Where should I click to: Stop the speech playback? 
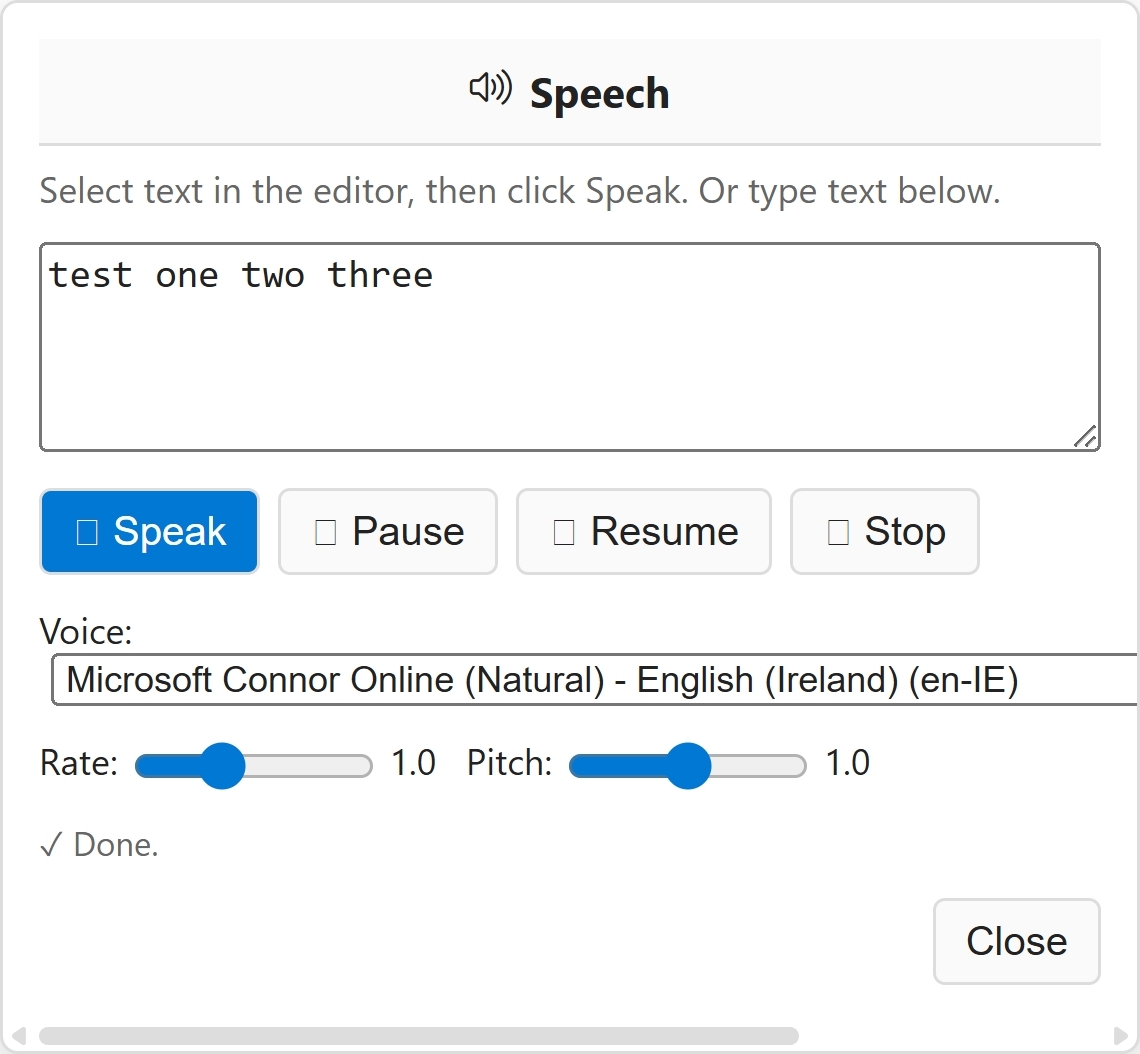(x=885, y=532)
